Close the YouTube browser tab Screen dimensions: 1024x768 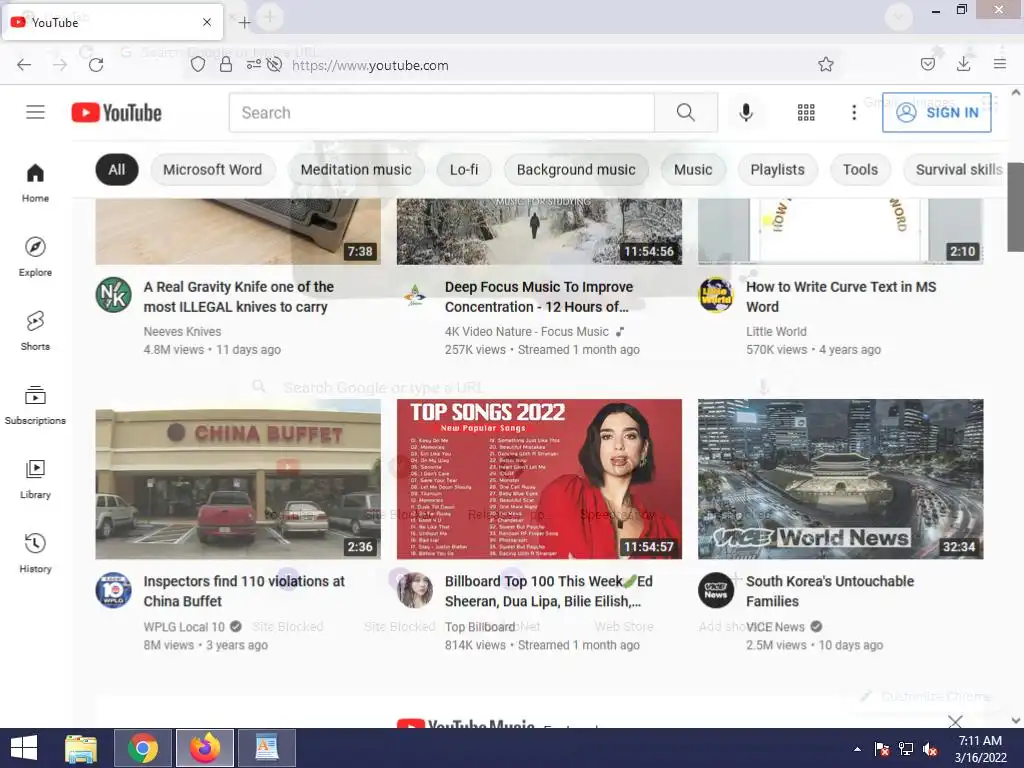pos(207,22)
